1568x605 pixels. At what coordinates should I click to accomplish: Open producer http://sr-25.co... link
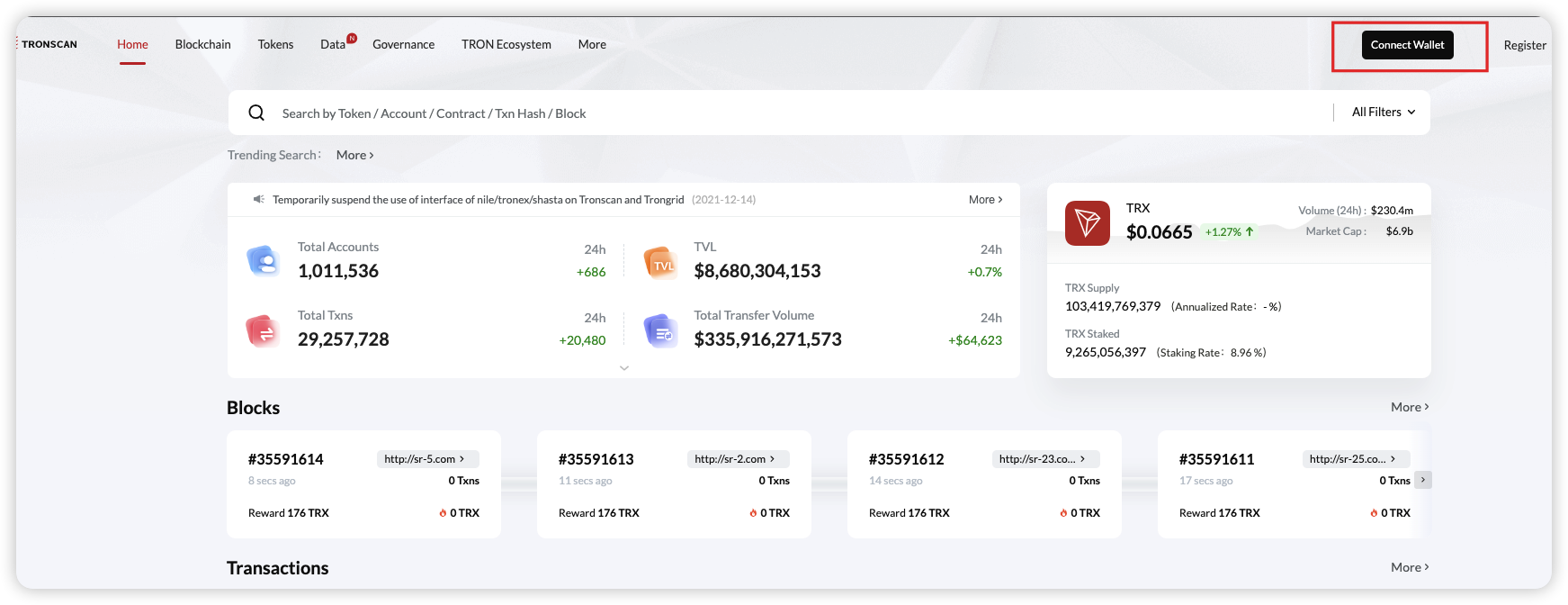tap(1356, 459)
